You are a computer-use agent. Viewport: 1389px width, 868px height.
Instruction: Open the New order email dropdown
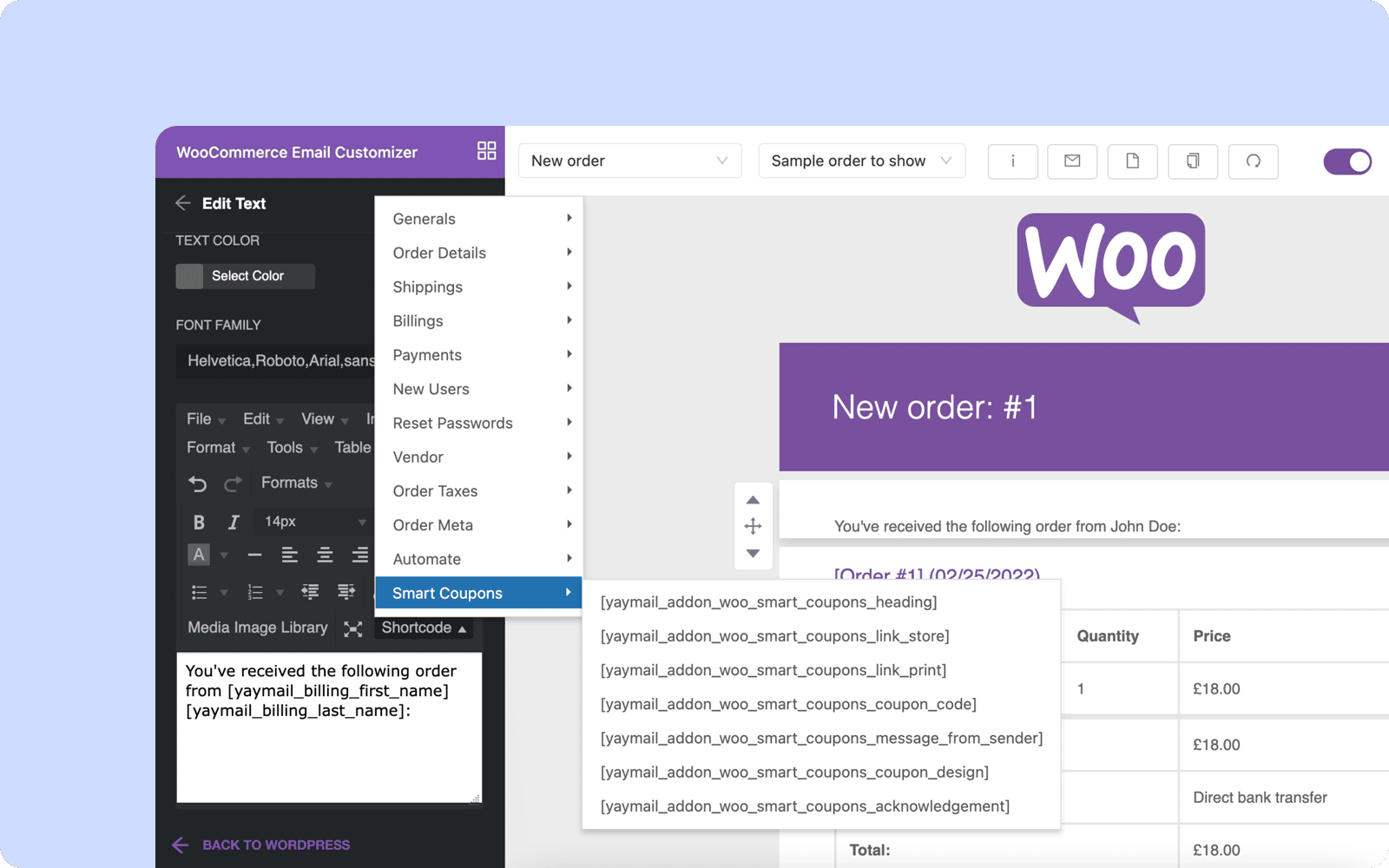click(x=629, y=161)
